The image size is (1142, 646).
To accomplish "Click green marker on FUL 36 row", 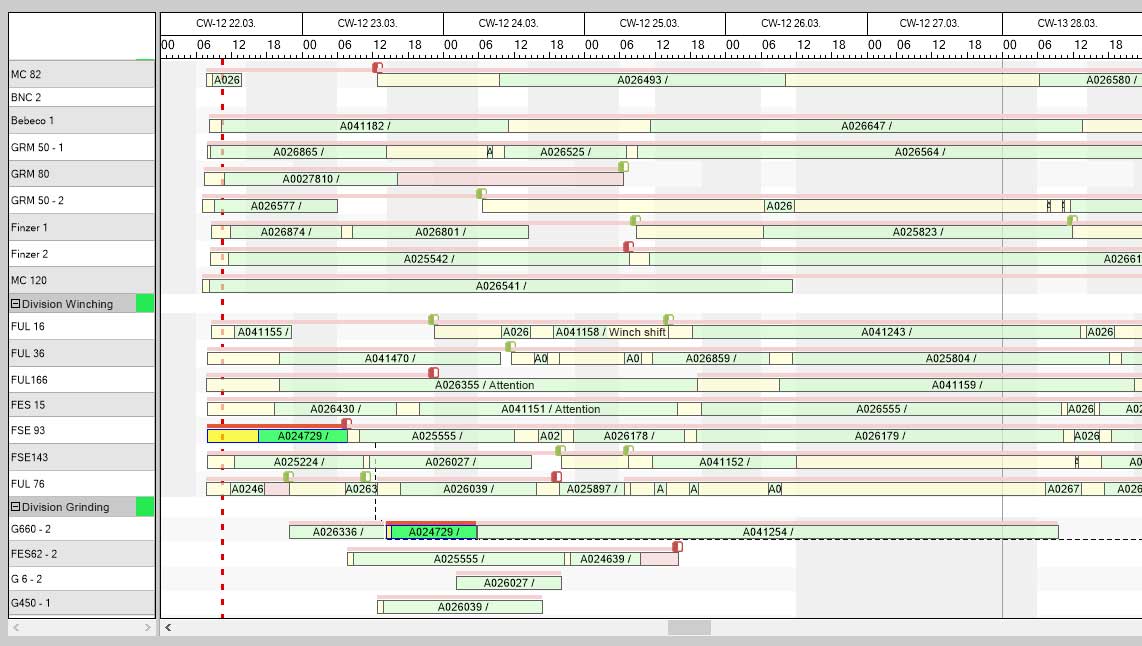I will [x=510, y=346].
